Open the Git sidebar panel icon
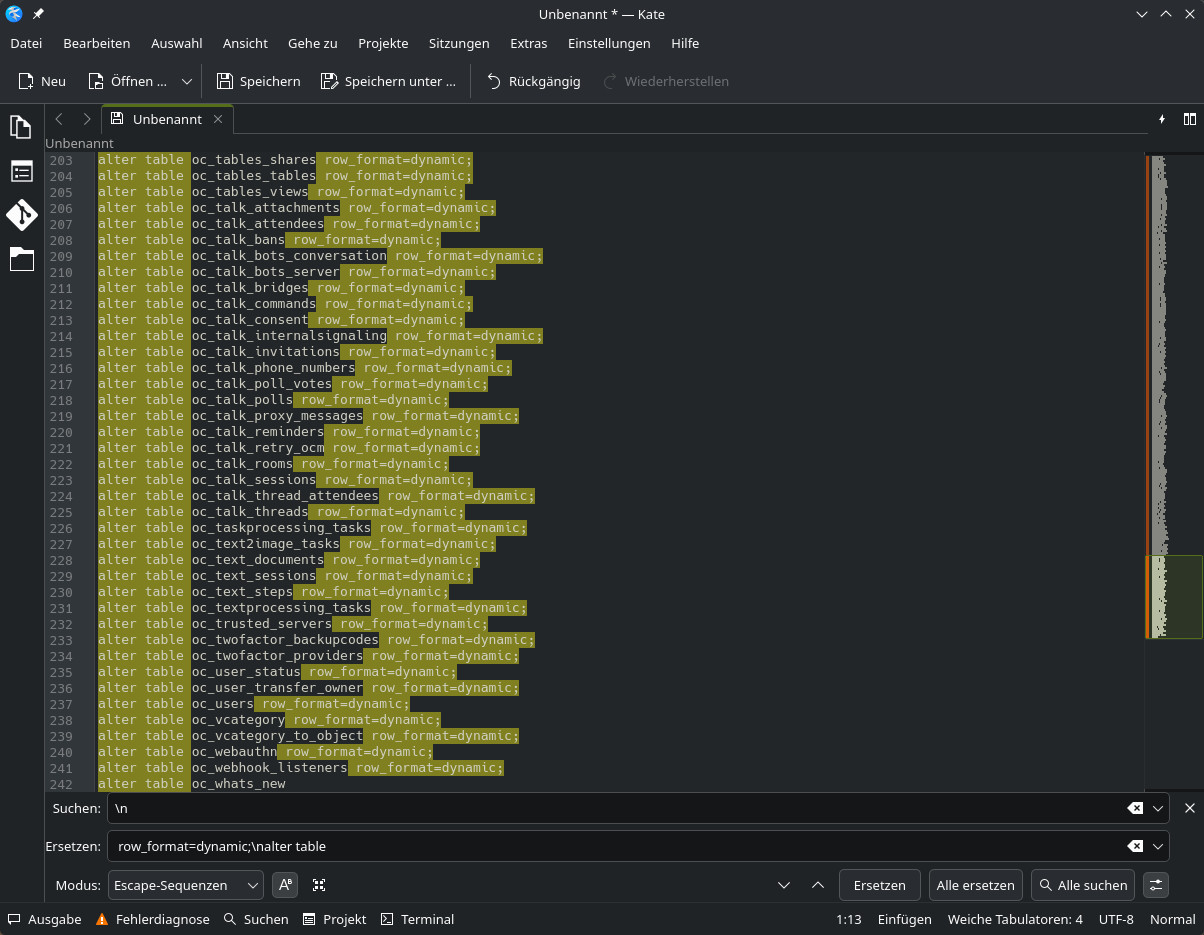1204x935 pixels. 21,215
